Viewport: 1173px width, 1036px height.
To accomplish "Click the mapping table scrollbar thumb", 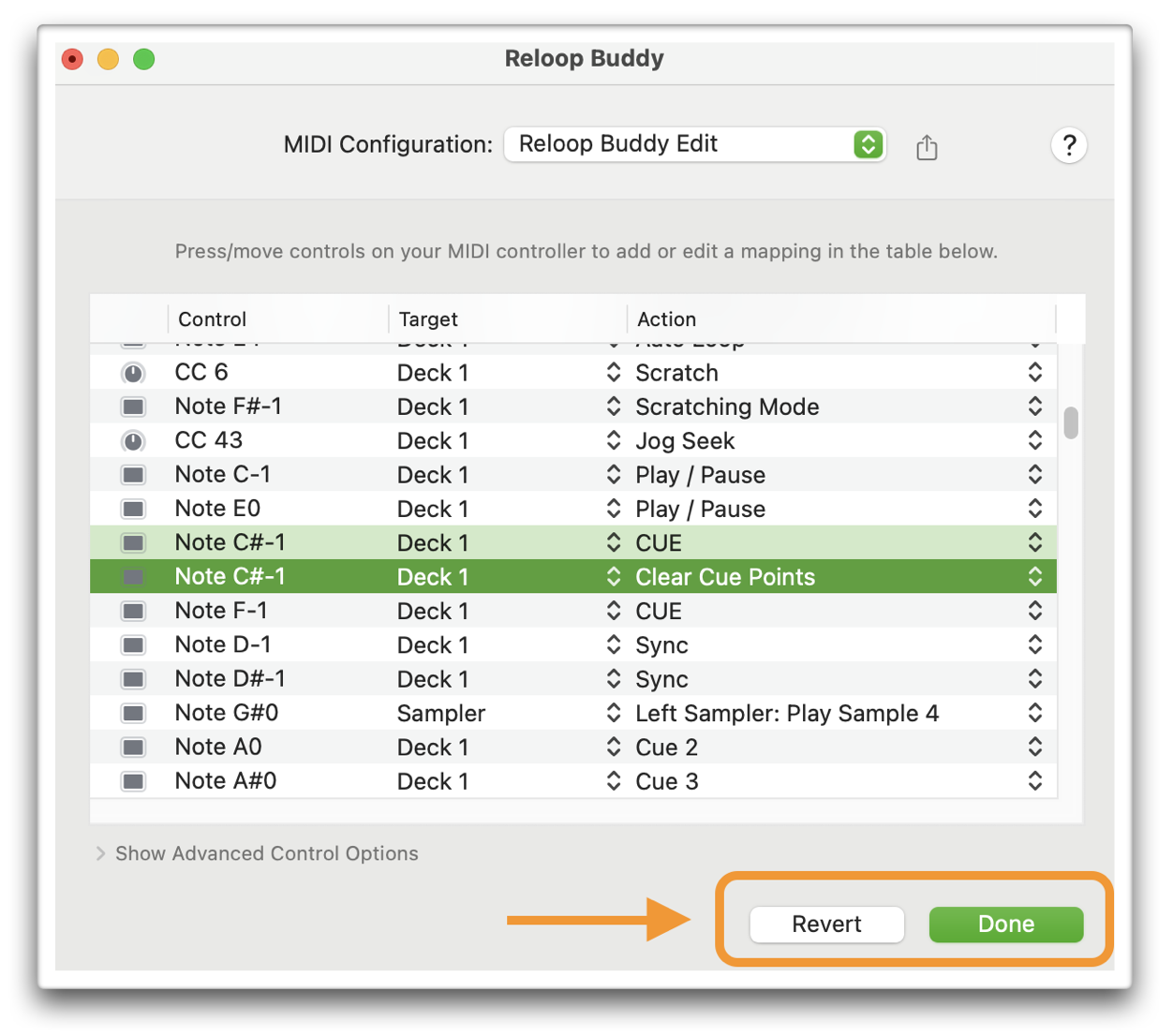I will (1071, 422).
